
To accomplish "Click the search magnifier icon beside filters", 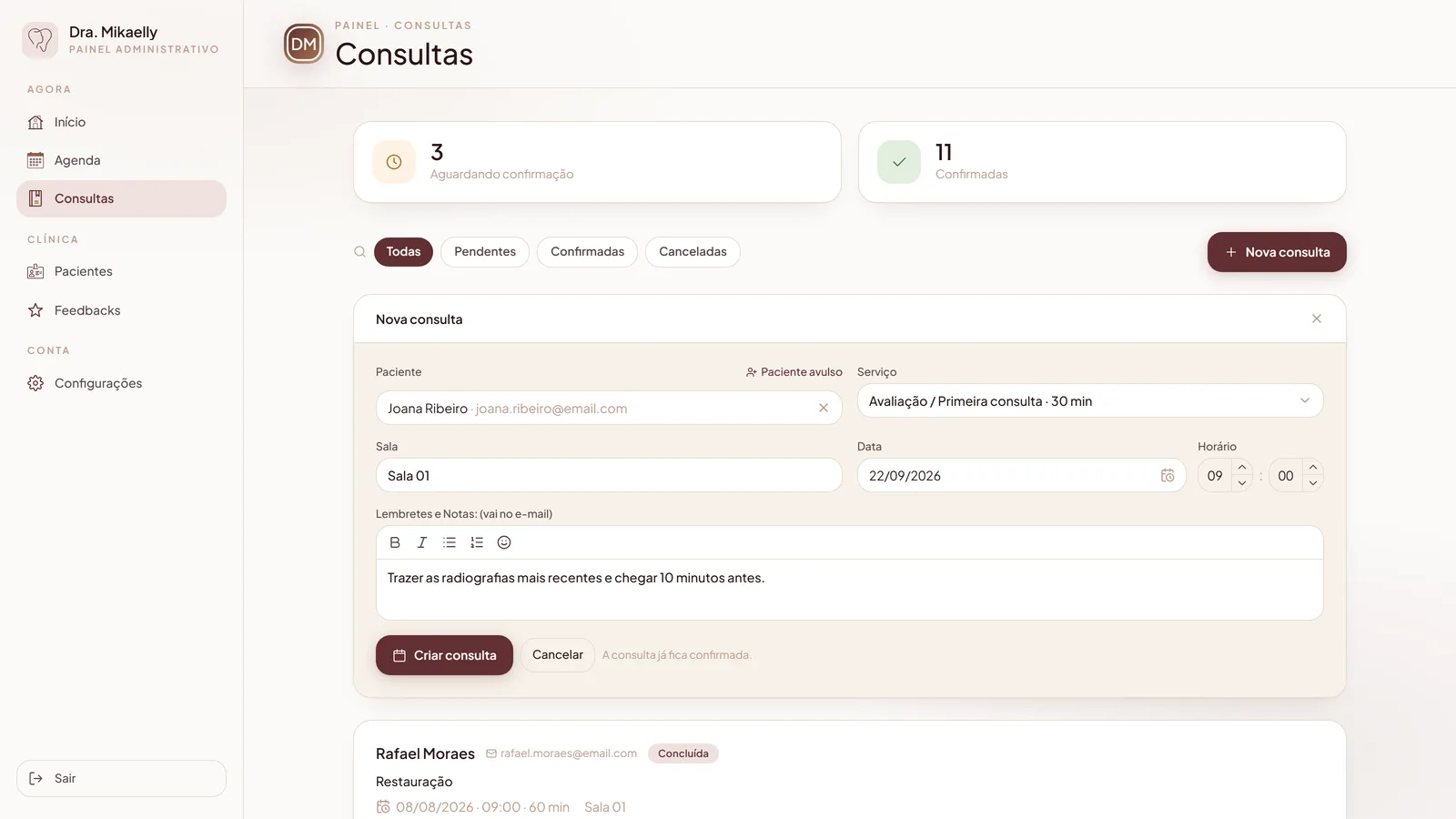I will tap(360, 252).
